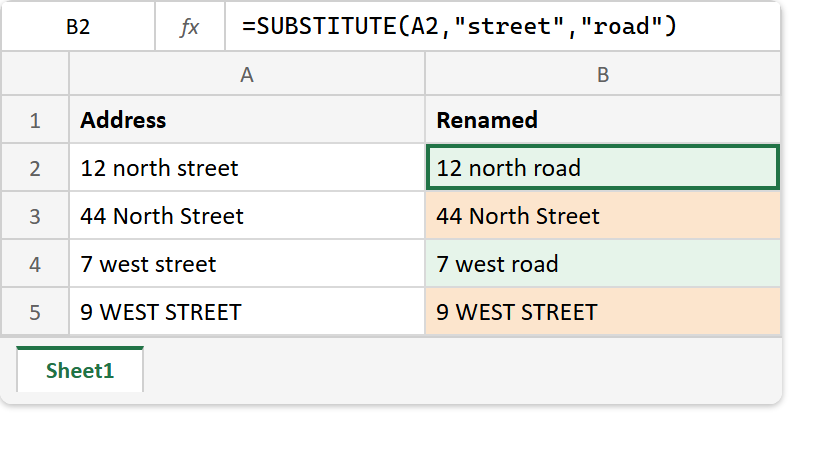Select cell "7 west road"
This screenshot has width=830, height=452.
603,264
